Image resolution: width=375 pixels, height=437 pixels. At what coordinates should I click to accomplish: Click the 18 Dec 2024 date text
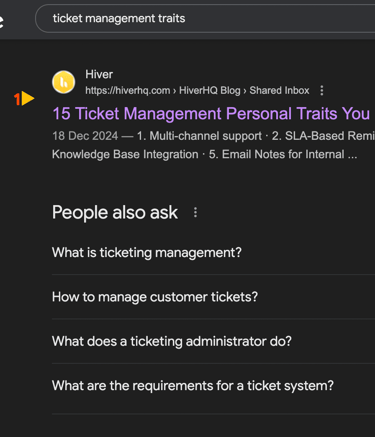point(85,136)
